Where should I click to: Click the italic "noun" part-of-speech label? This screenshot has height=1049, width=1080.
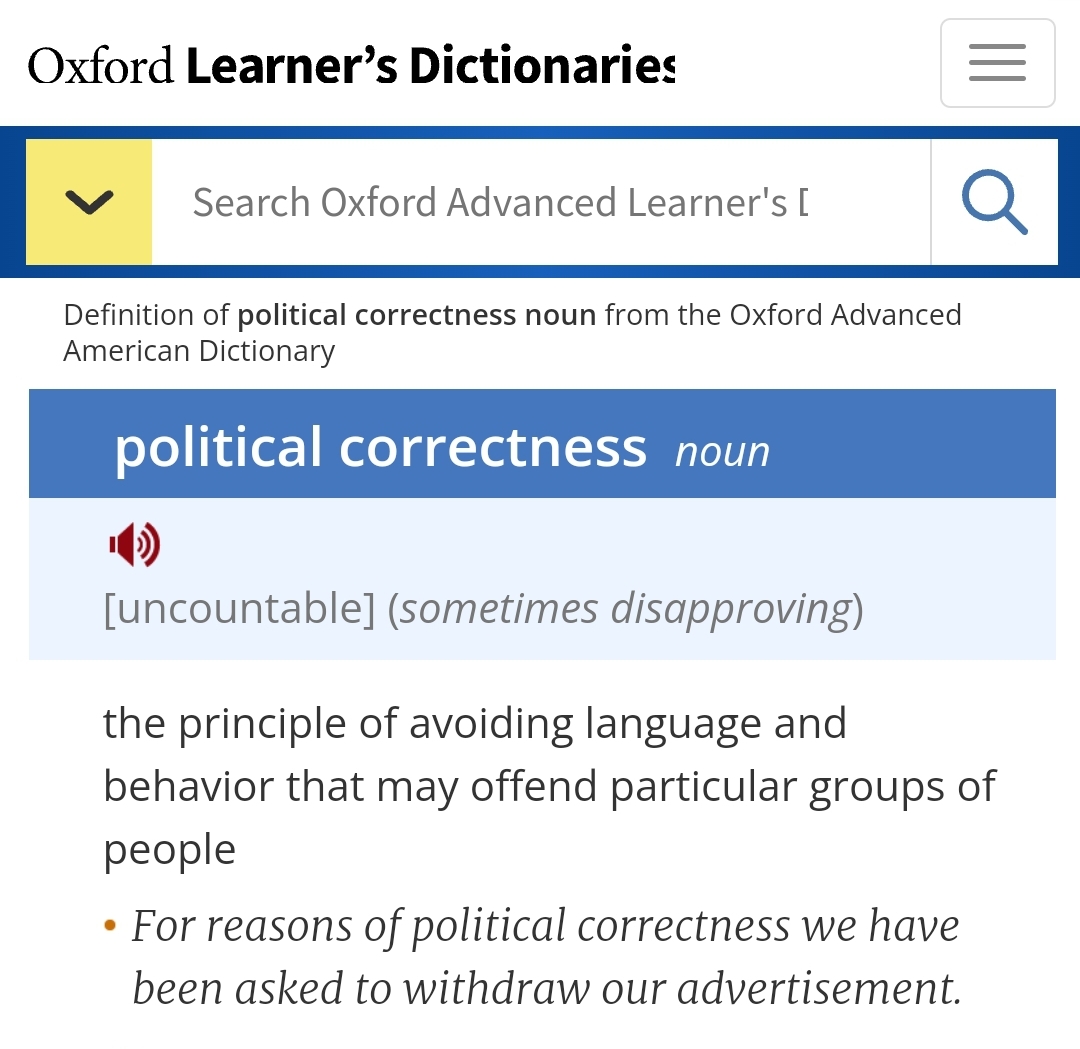[x=722, y=451]
